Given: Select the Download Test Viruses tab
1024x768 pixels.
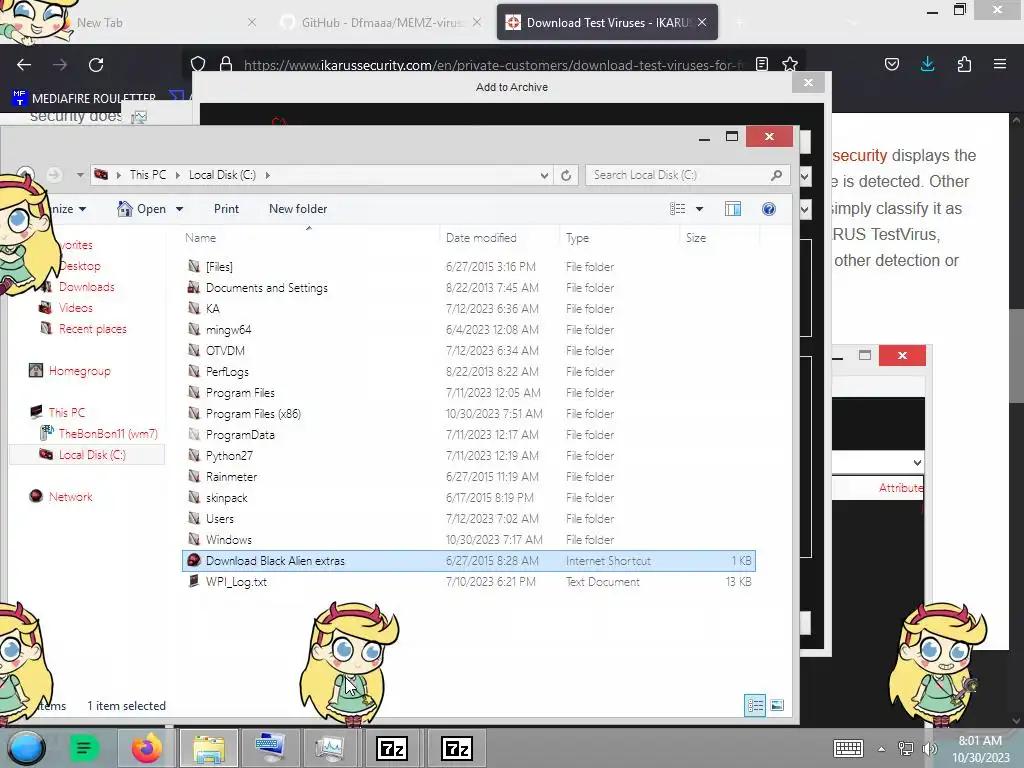Looking at the screenshot, I should 607,22.
